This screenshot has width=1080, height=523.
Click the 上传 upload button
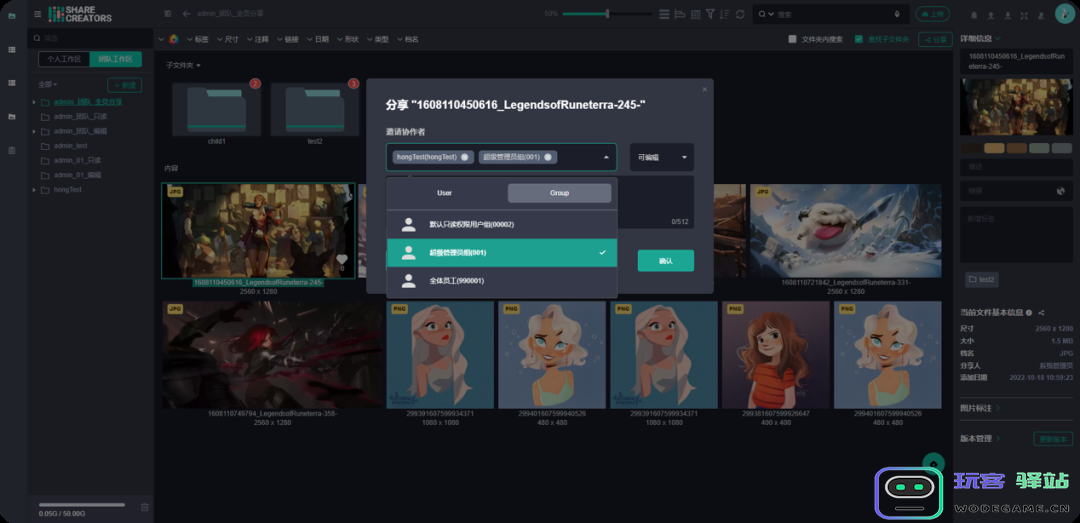pos(932,14)
